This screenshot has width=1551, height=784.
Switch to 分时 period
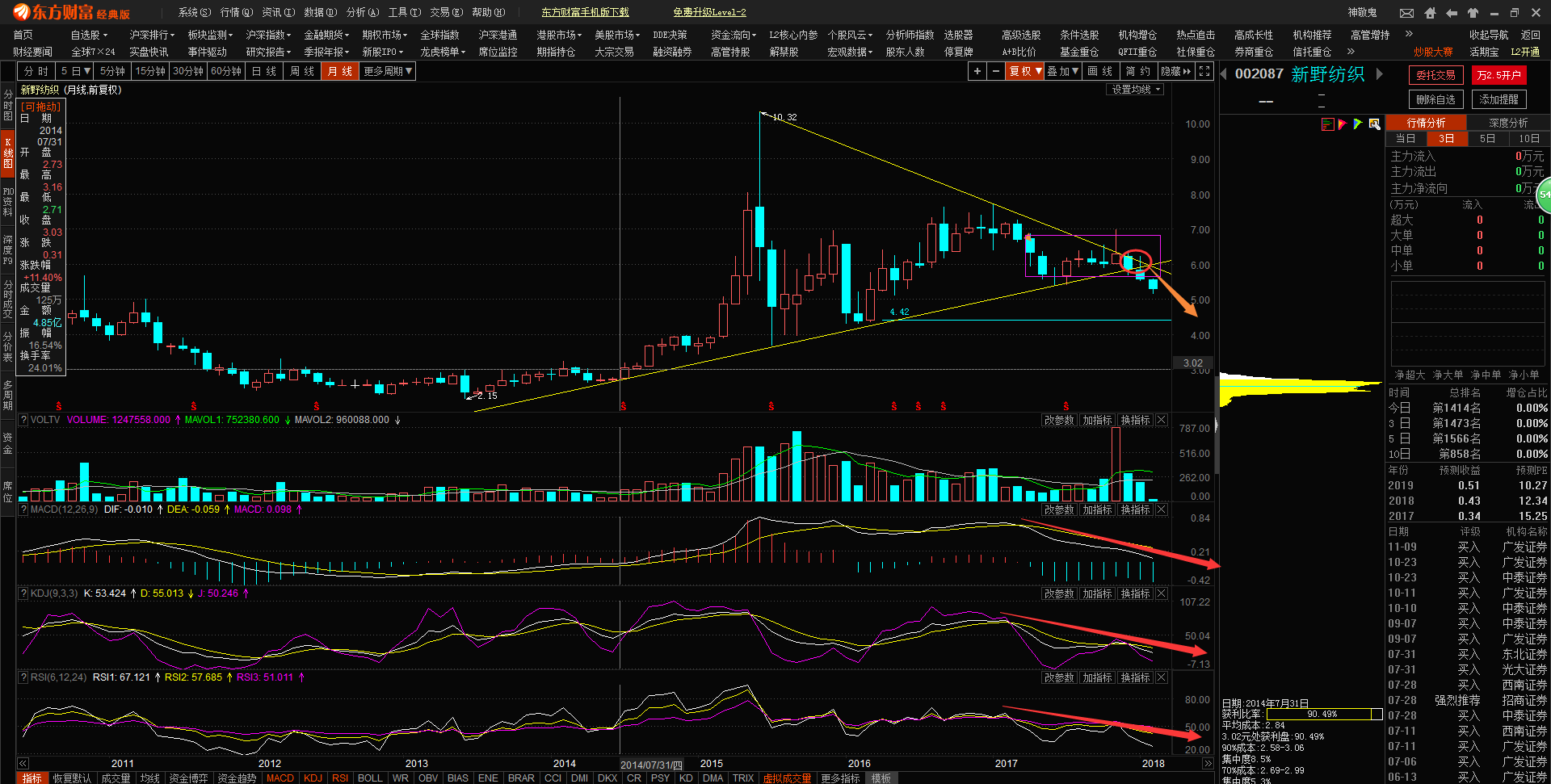36,71
